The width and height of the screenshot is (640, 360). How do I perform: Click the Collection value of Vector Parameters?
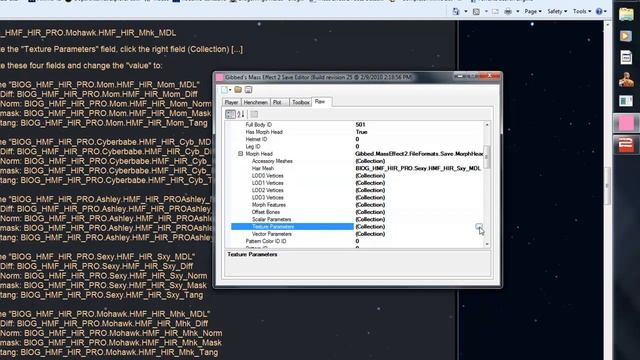tap(370, 234)
